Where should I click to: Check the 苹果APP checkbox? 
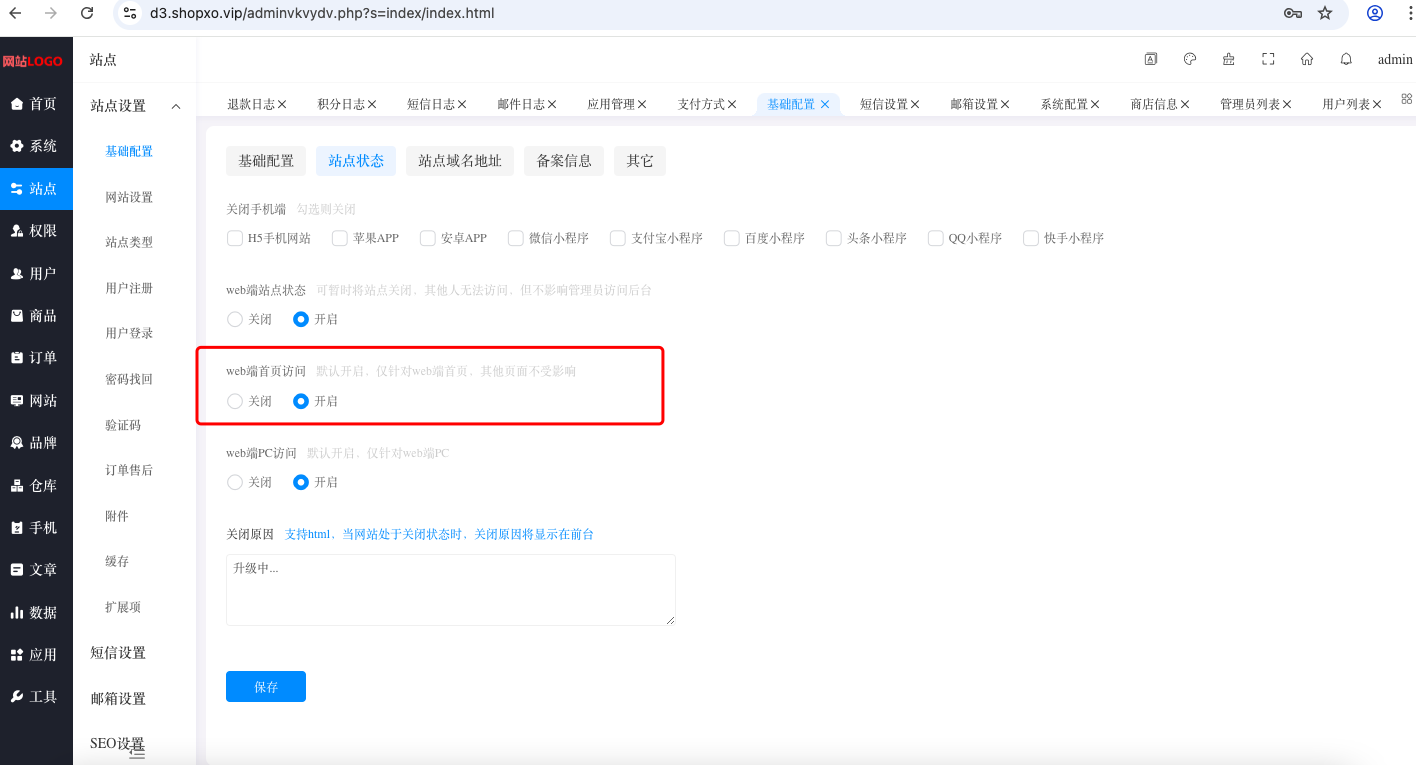click(340, 238)
